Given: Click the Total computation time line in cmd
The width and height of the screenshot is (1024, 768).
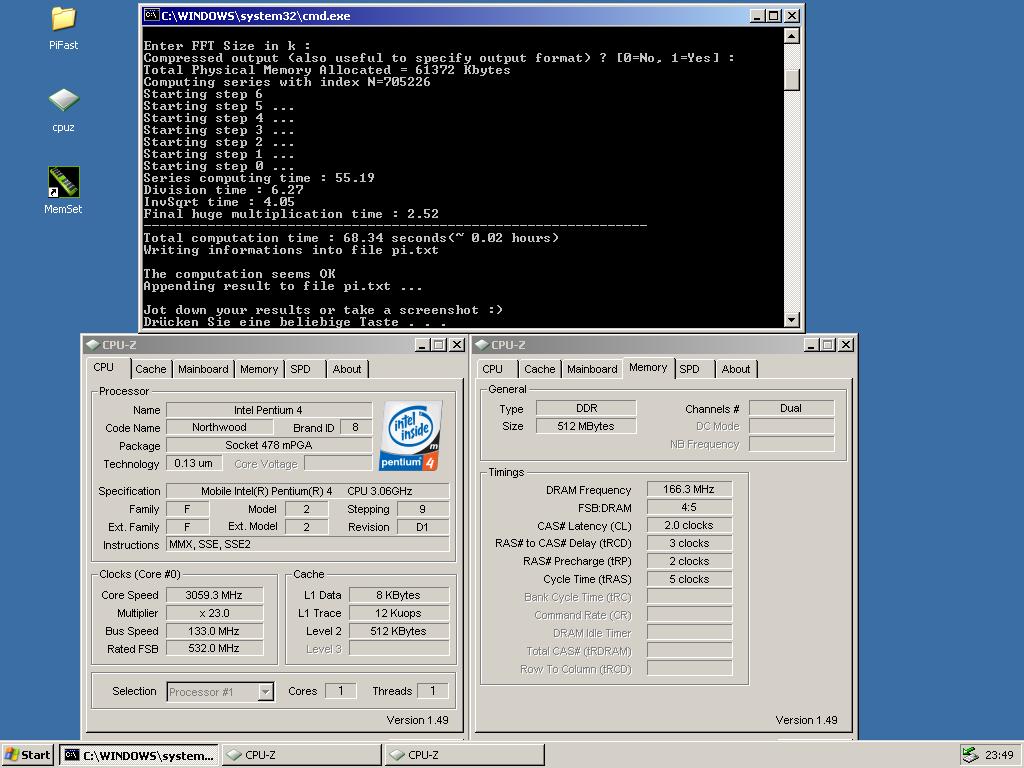Looking at the screenshot, I should tap(351, 238).
